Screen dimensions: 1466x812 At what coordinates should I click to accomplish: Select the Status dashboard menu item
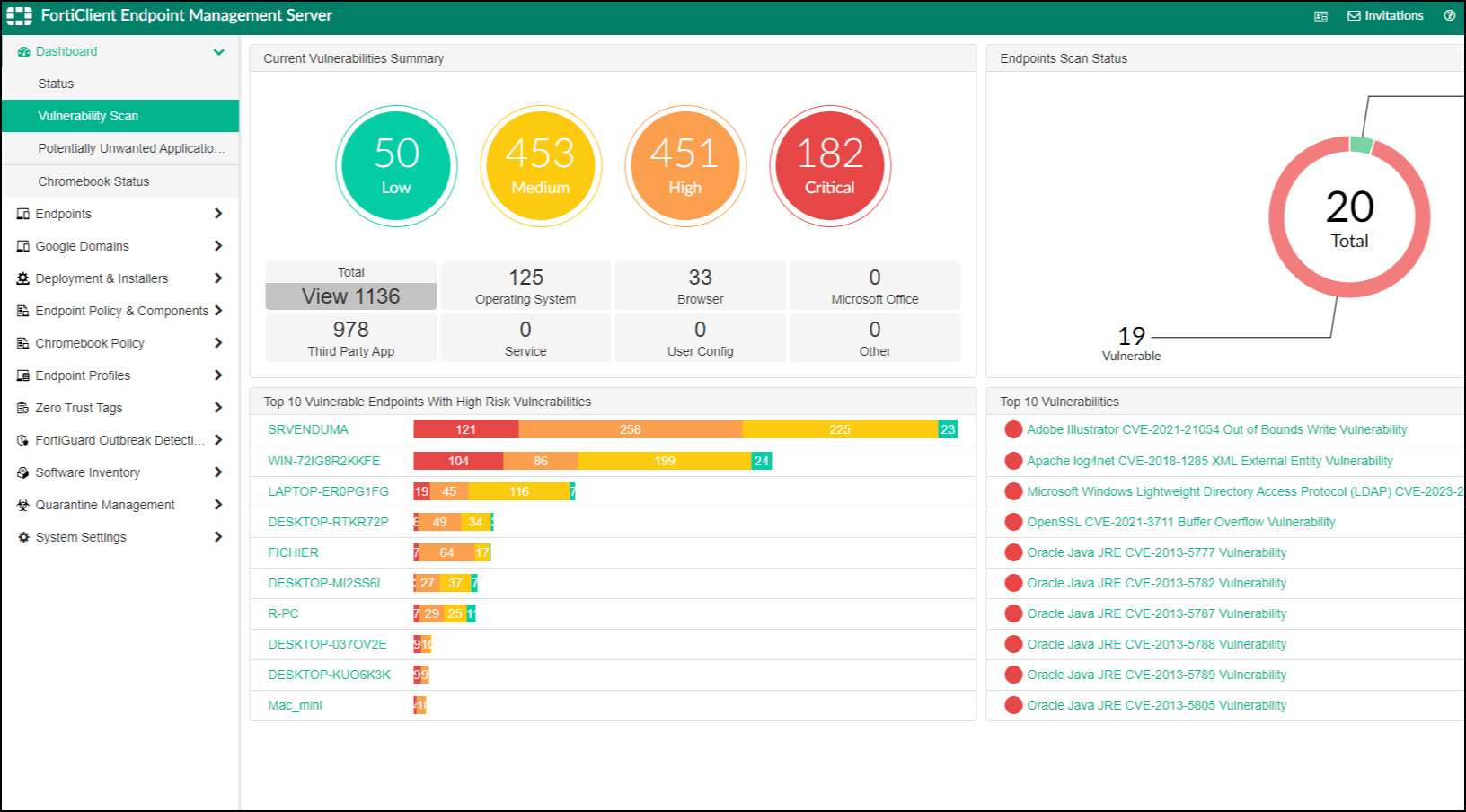tap(56, 84)
